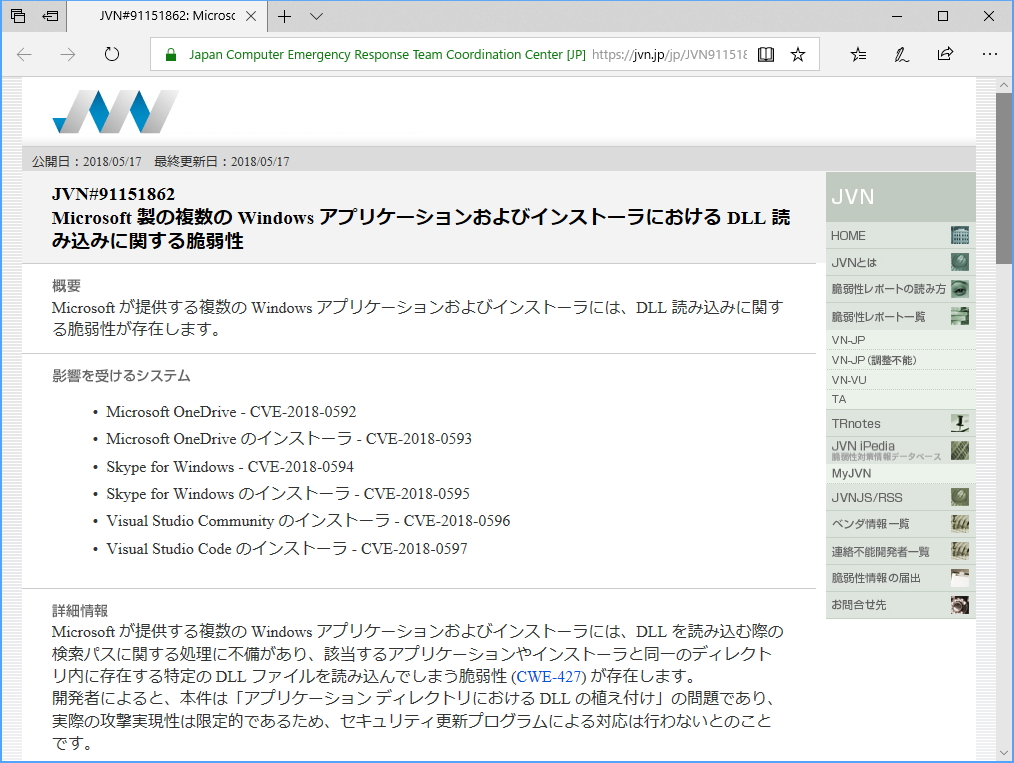Click thumbnail beside ベンダ情報一覧
The width and height of the screenshot is (1014, 763).
[x=960, y=523]
